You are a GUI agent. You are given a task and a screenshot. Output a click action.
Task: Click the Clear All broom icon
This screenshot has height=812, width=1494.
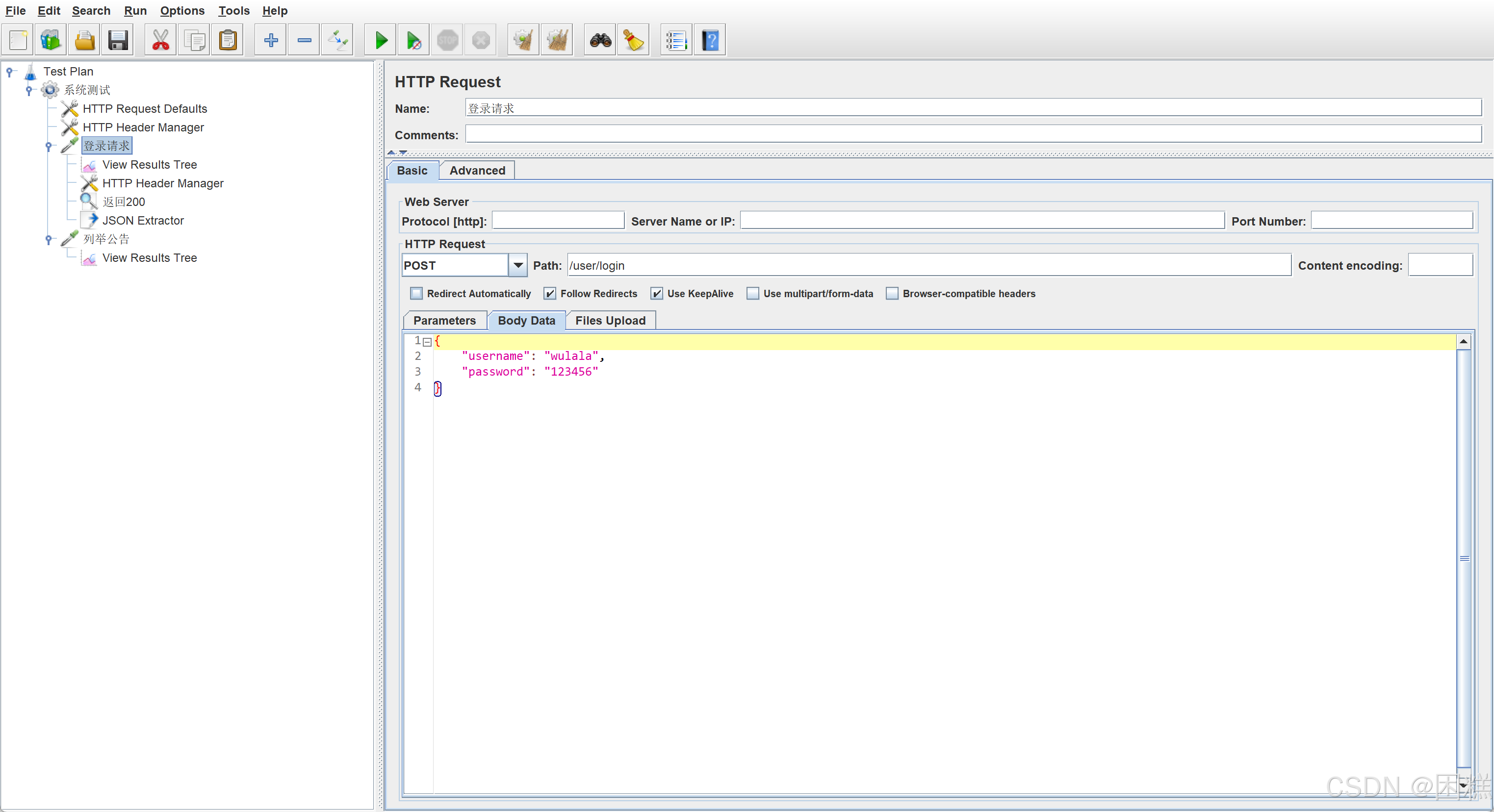557,40
